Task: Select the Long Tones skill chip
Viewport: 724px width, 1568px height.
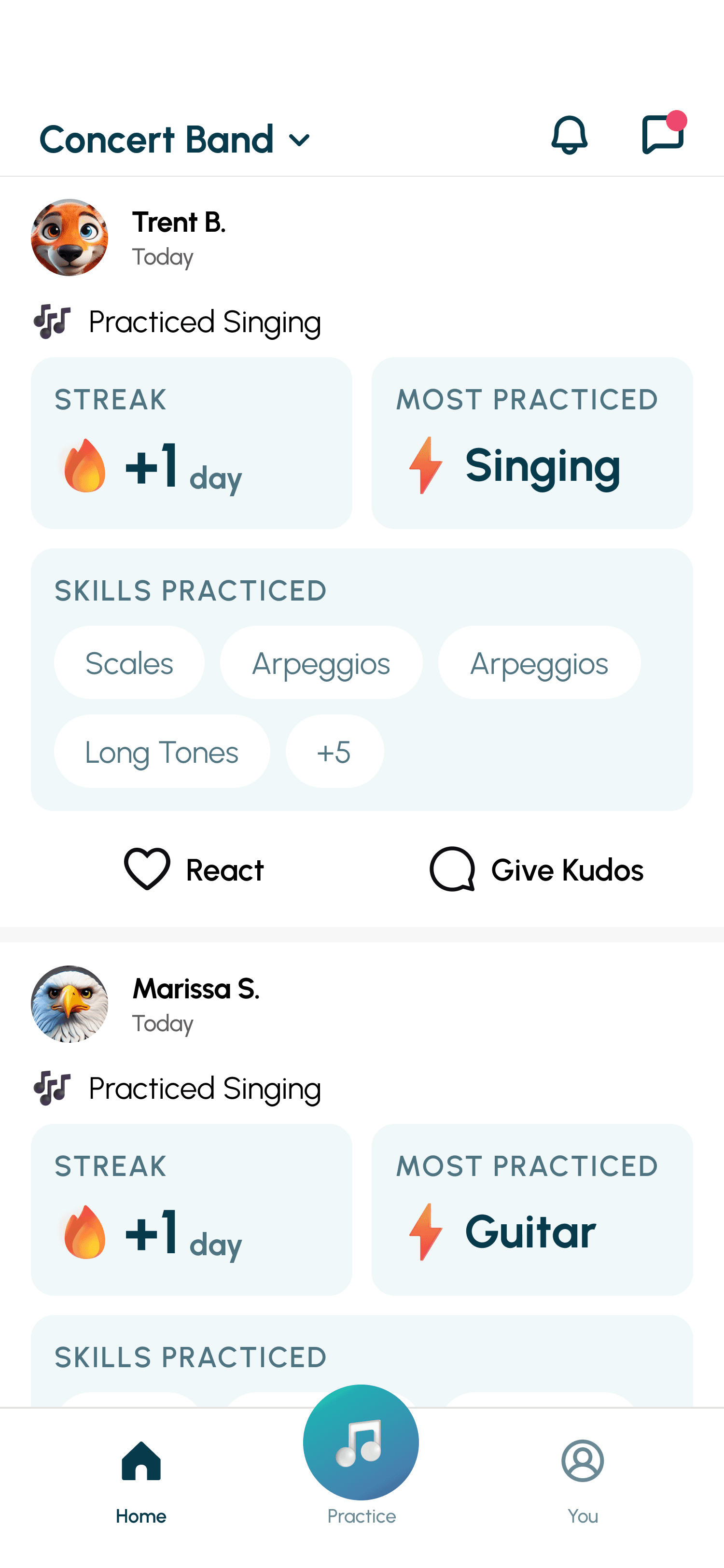Action: 162,752
